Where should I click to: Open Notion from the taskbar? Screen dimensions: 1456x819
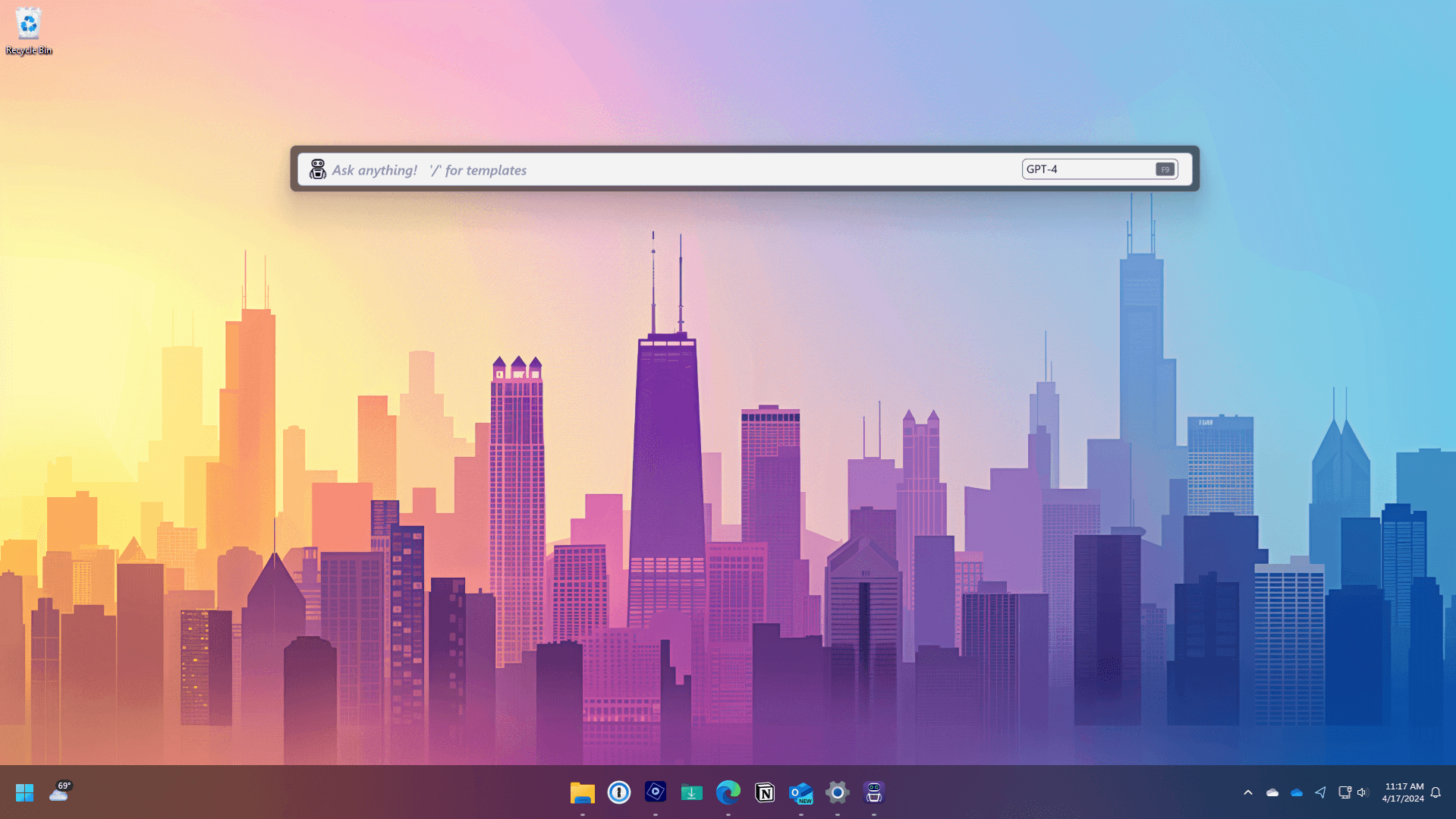[764, 792]
